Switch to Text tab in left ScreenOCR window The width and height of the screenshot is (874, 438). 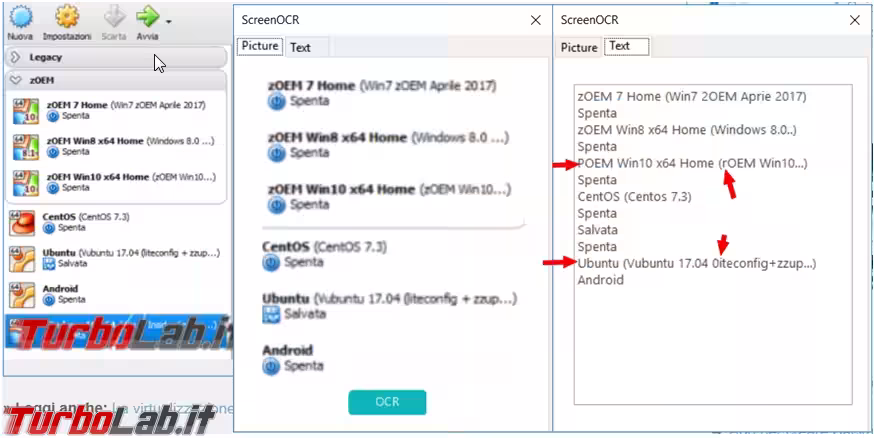coord(300,47)
